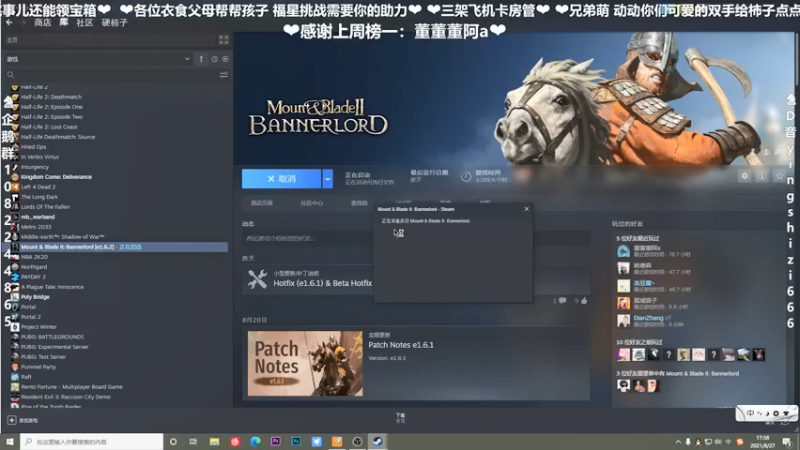Open the 硬柿子 profile tab
Image resolution: width=800 pixels, height=450 pixels.
coord(114,22)
